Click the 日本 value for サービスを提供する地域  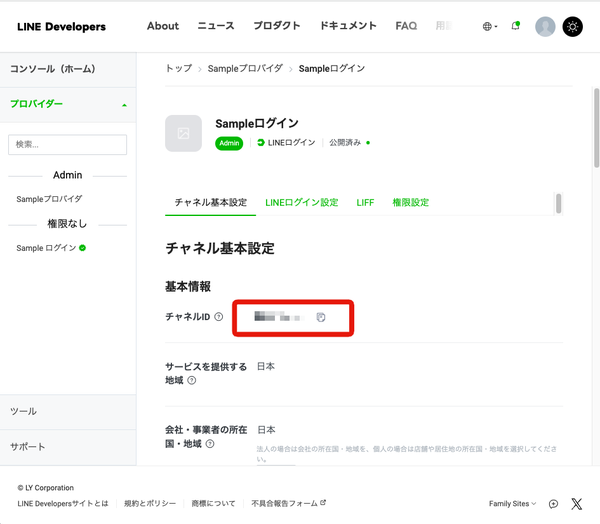coord(266,366)
